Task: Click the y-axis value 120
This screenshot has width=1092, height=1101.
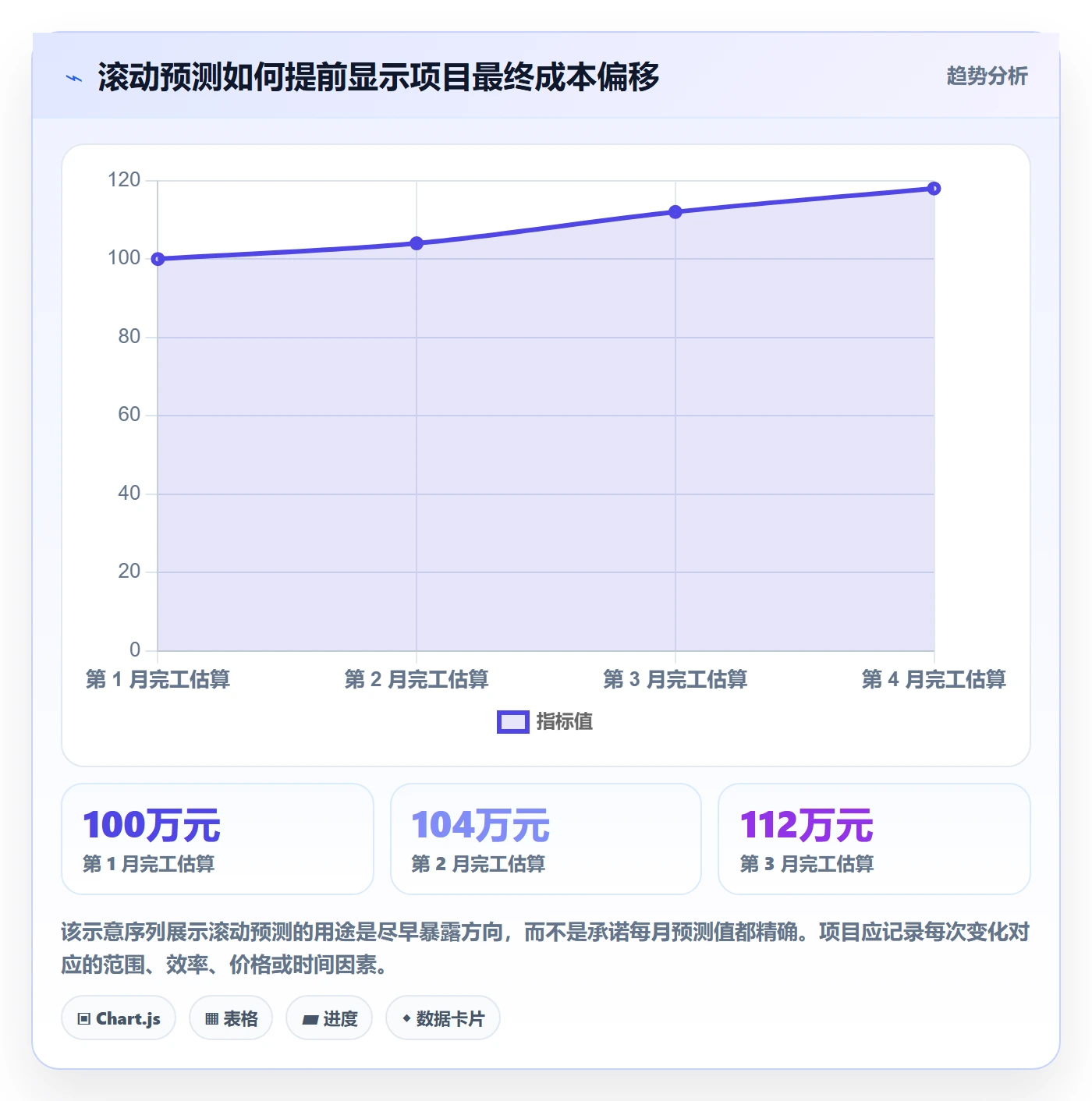Action: (124, 180)
